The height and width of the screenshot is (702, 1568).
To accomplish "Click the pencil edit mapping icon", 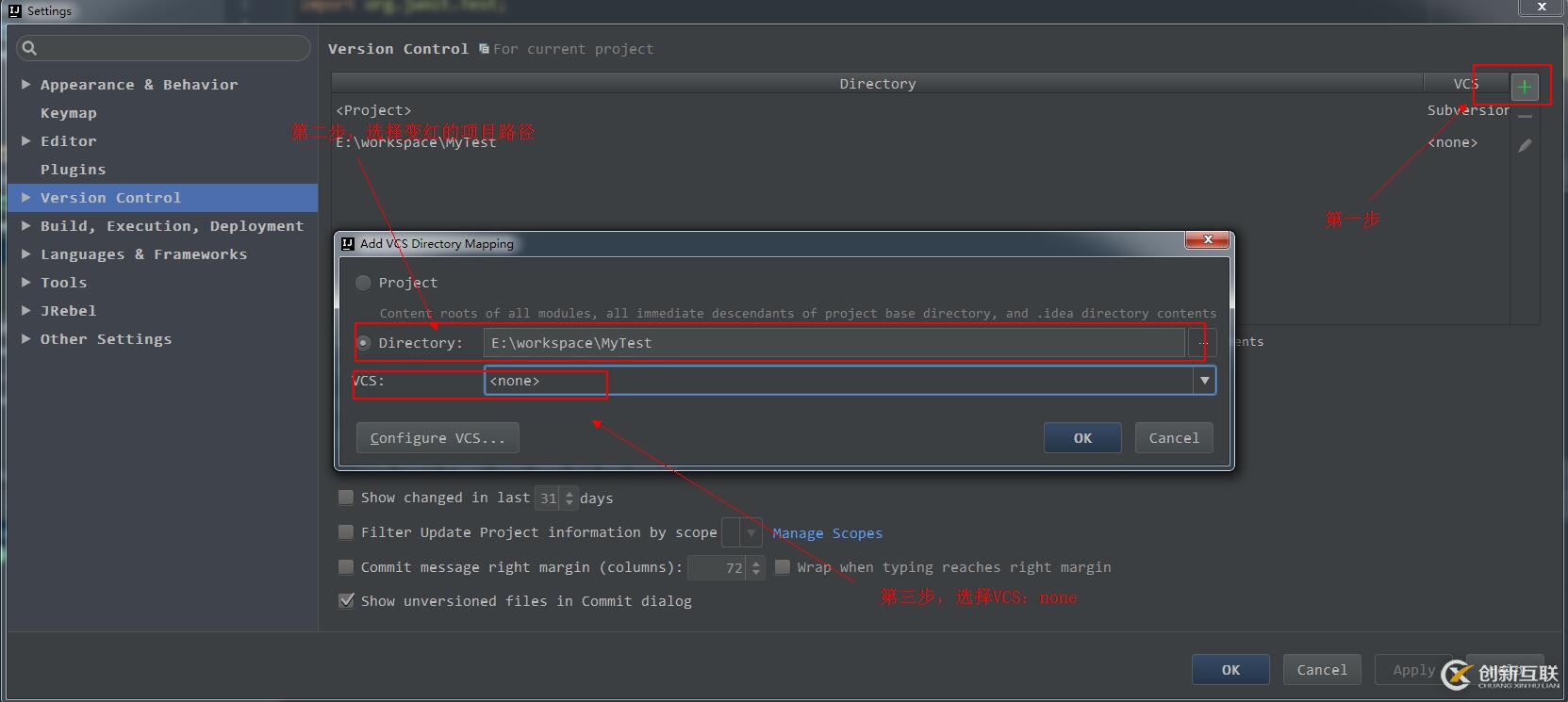I will 1525,146.
